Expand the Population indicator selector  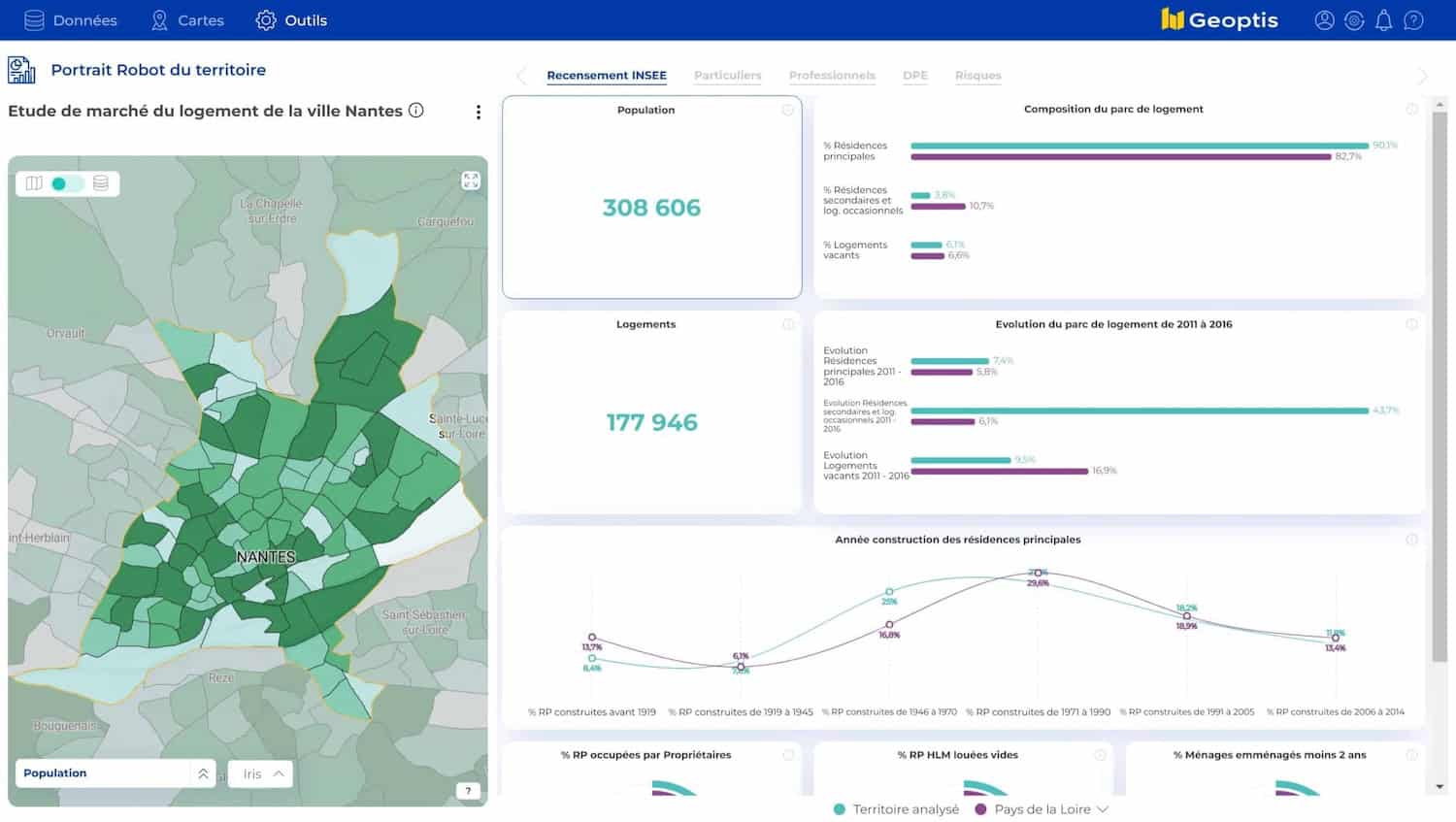(x=203, y=773)
